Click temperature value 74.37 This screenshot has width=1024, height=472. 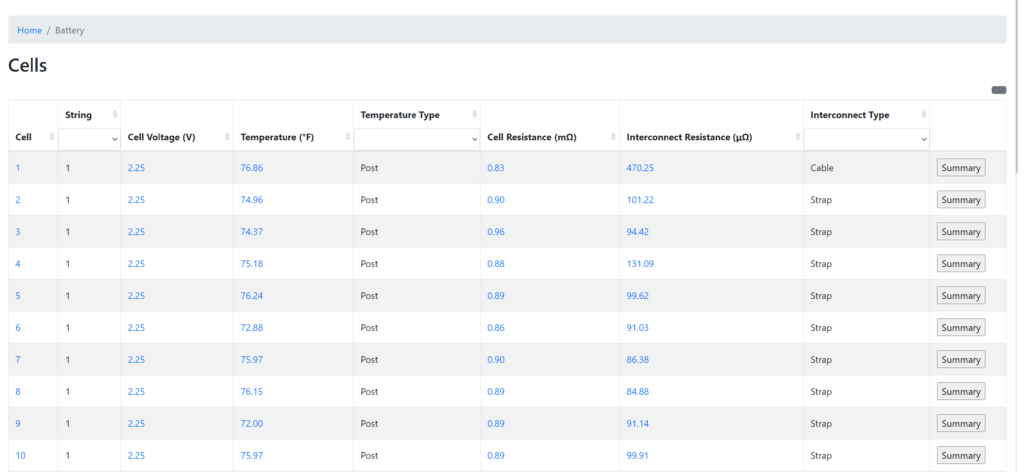pyautogui.click(x=251, y=232)
